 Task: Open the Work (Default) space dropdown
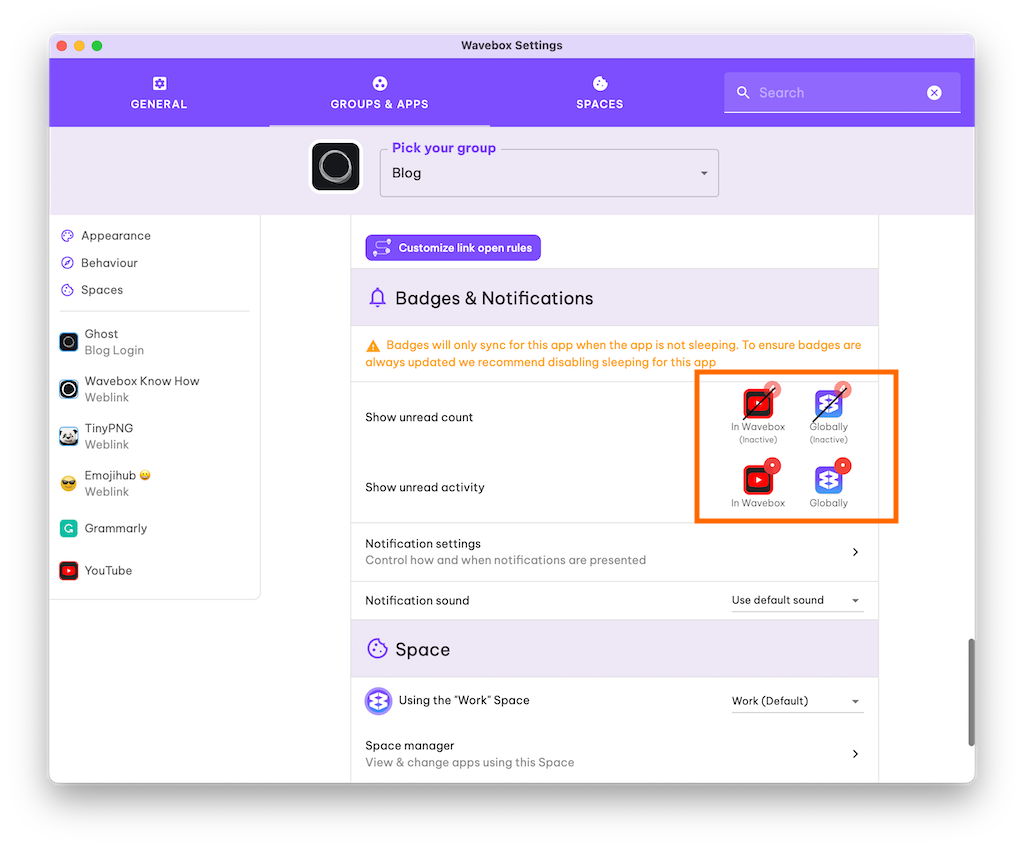[x=797, y=701]
